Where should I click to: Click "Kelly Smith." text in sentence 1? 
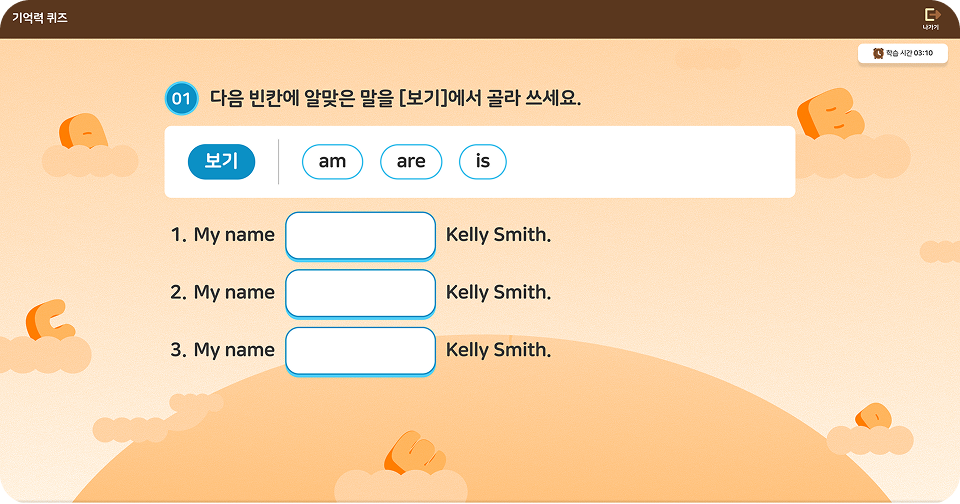click(x=498, y=235)
